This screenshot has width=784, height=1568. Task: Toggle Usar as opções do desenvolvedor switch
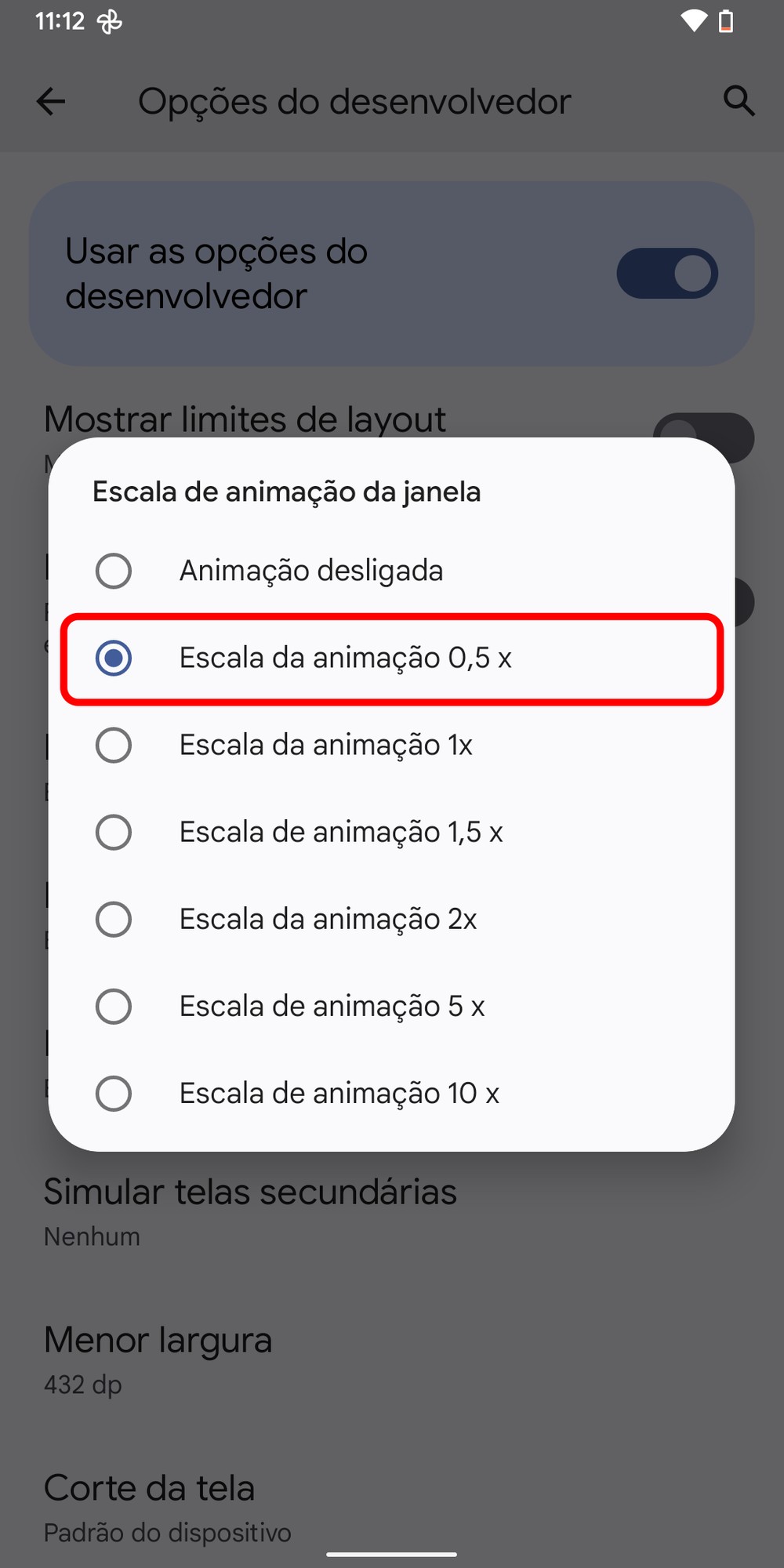coord(667,274)
